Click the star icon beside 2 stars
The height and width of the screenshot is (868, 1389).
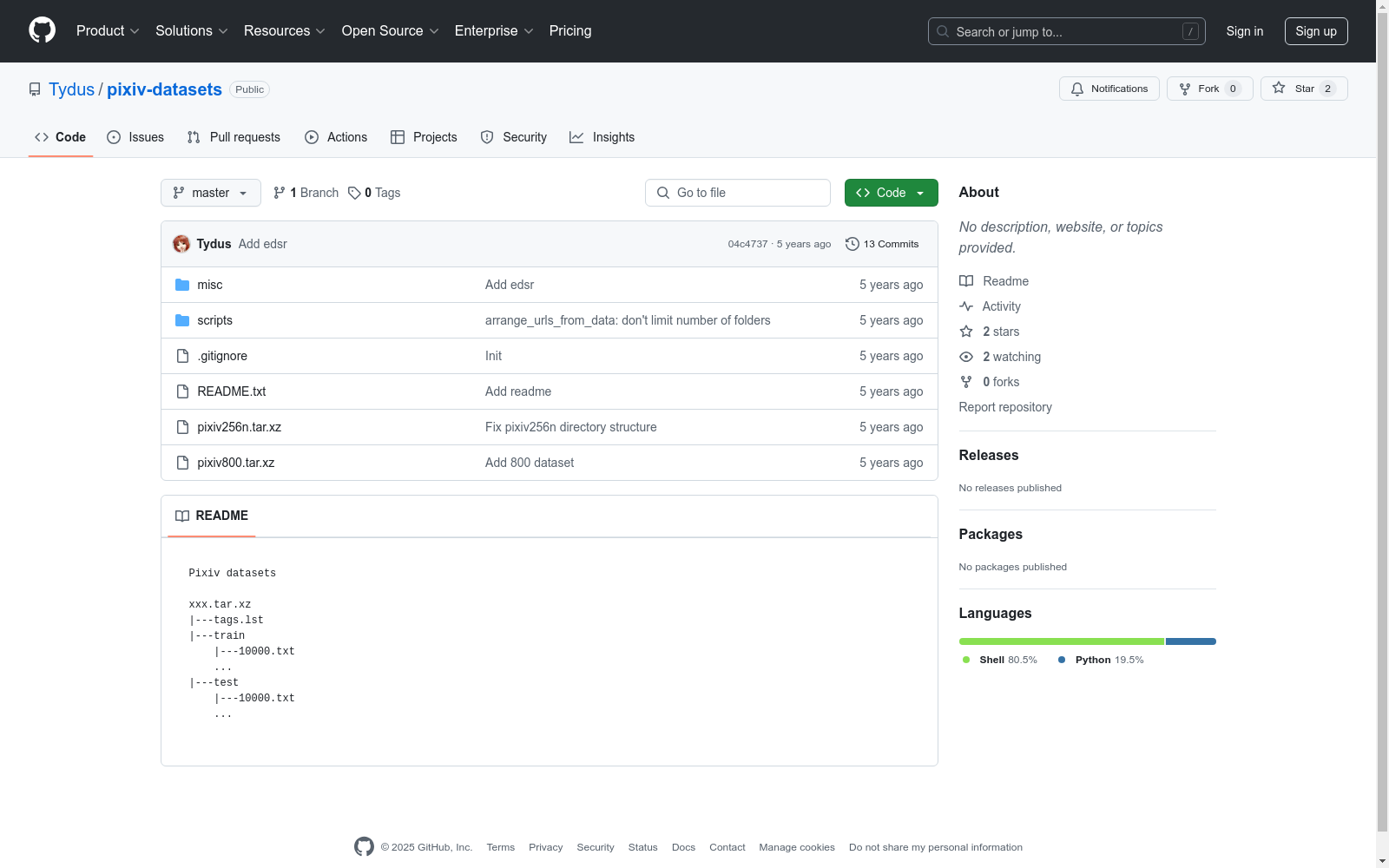coord(966,332)
